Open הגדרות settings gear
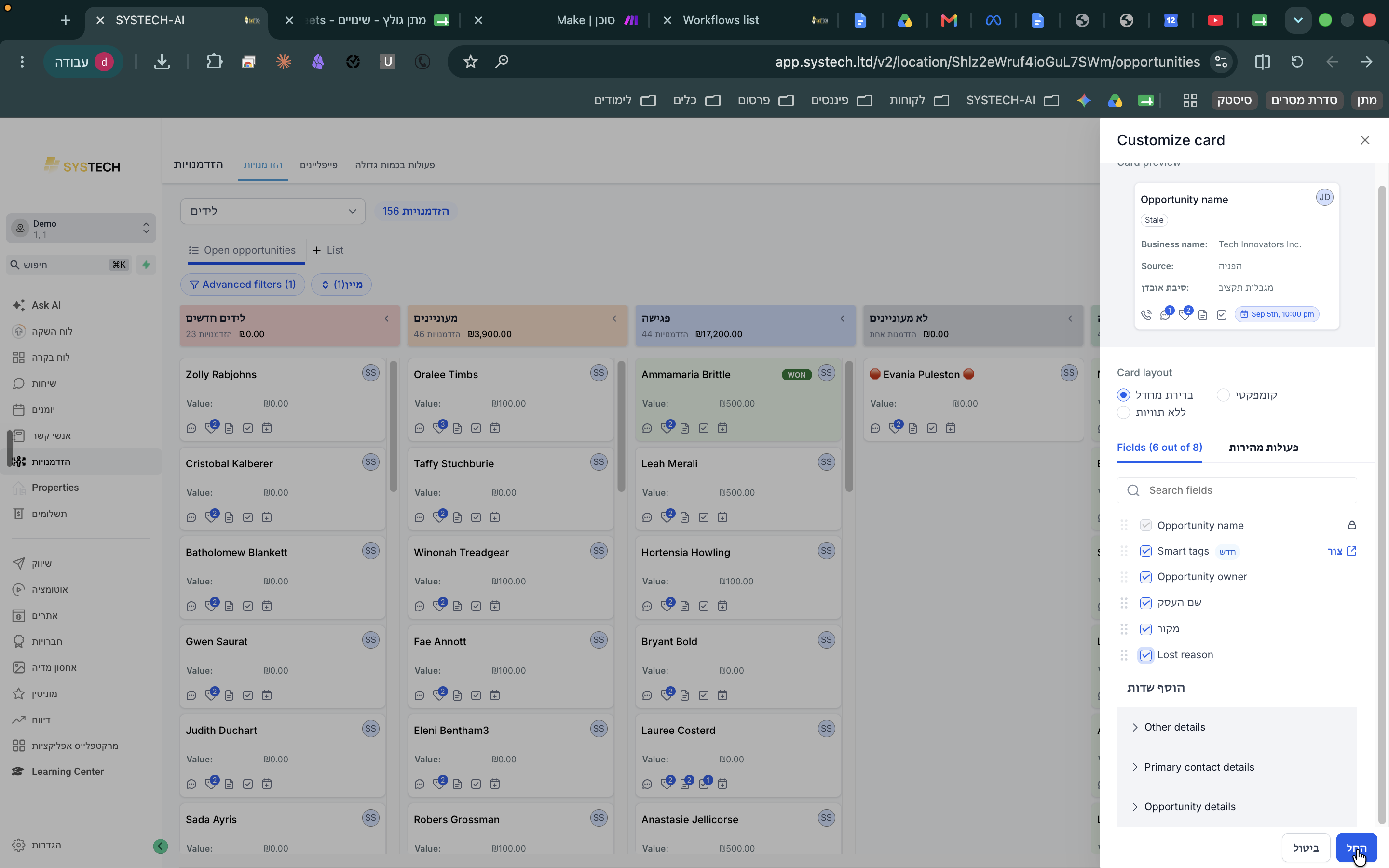This screenshot has height=868, width=1389. tap(18, 845)
